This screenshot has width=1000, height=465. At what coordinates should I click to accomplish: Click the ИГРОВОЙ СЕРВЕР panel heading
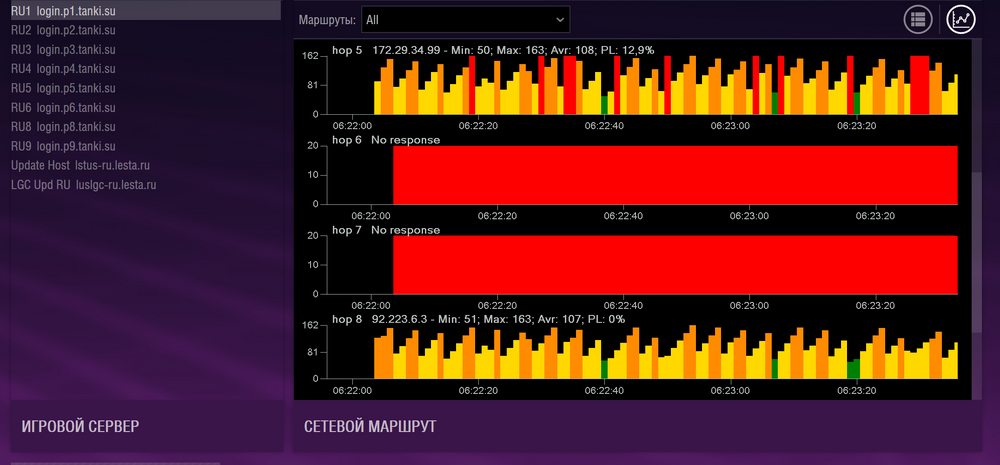pos(80,427)
